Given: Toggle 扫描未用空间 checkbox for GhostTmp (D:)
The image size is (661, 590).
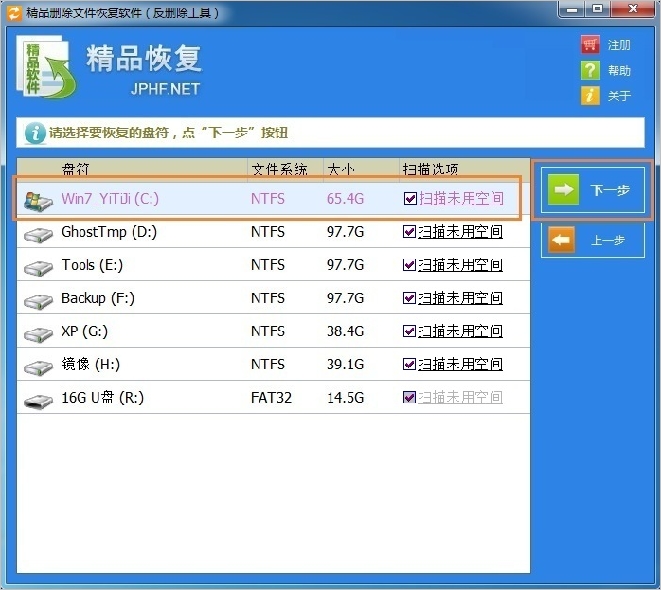Looking at the screenshot, I should [409, 231].
